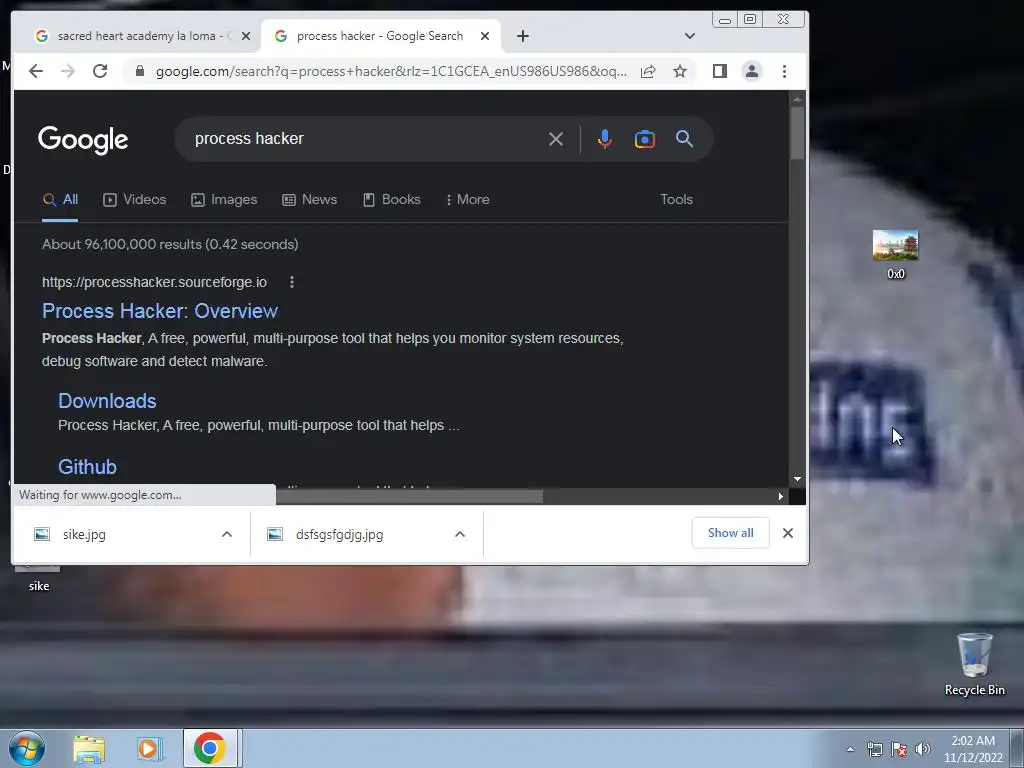Image resolution: width=1024 pixels, height=768 pixels.
Task: Open the Recycle Bin desktop icon
Action: pos(974,664)
